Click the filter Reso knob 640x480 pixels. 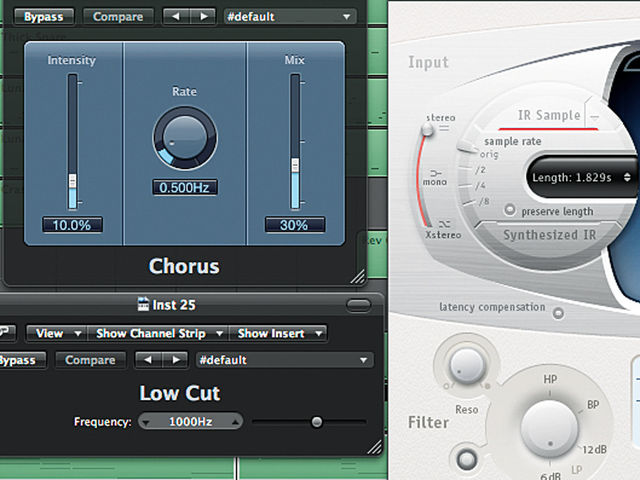[x=467, y=365]
